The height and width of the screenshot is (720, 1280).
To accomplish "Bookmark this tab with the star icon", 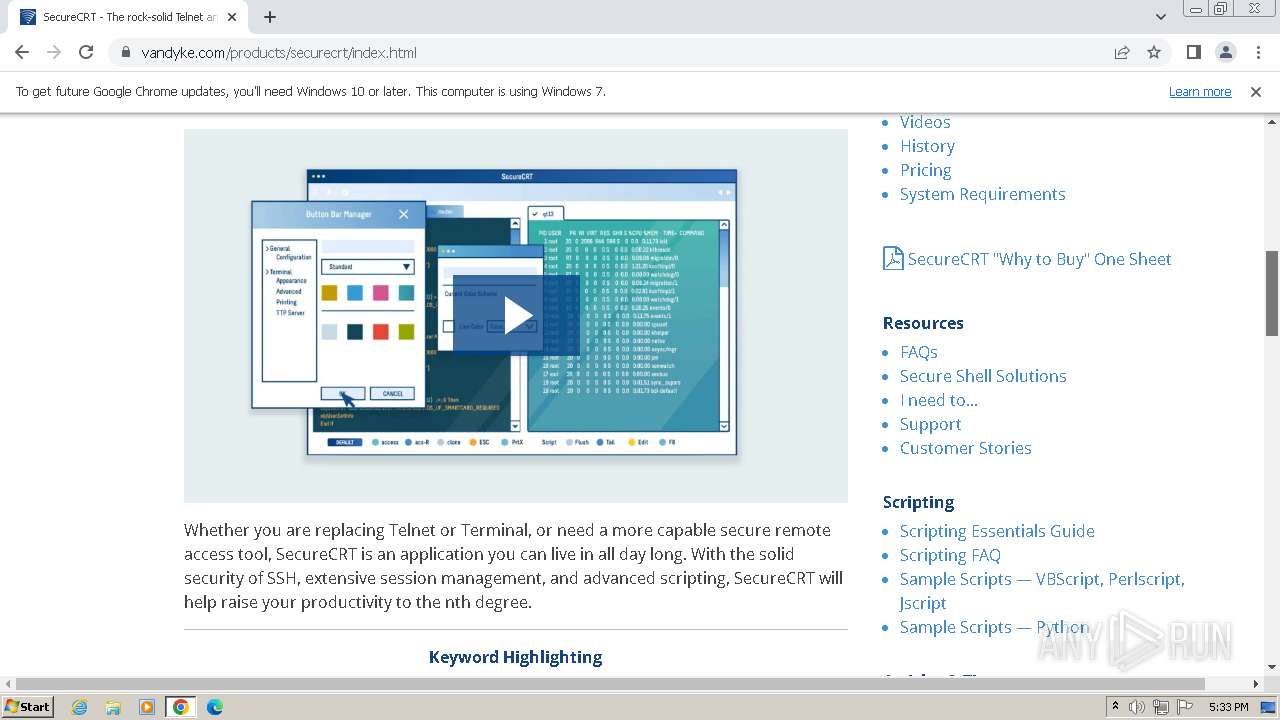I will coord(1154,52).
